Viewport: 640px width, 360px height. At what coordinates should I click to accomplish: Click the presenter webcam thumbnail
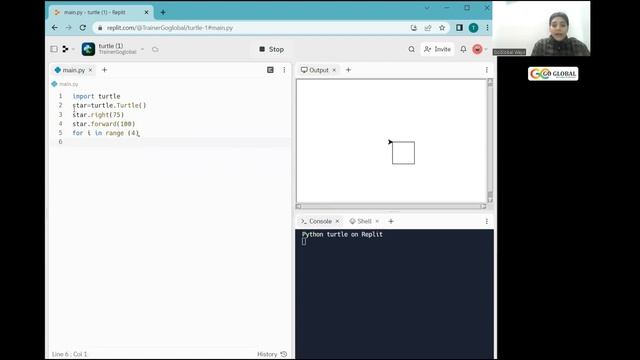pos(541,28)
